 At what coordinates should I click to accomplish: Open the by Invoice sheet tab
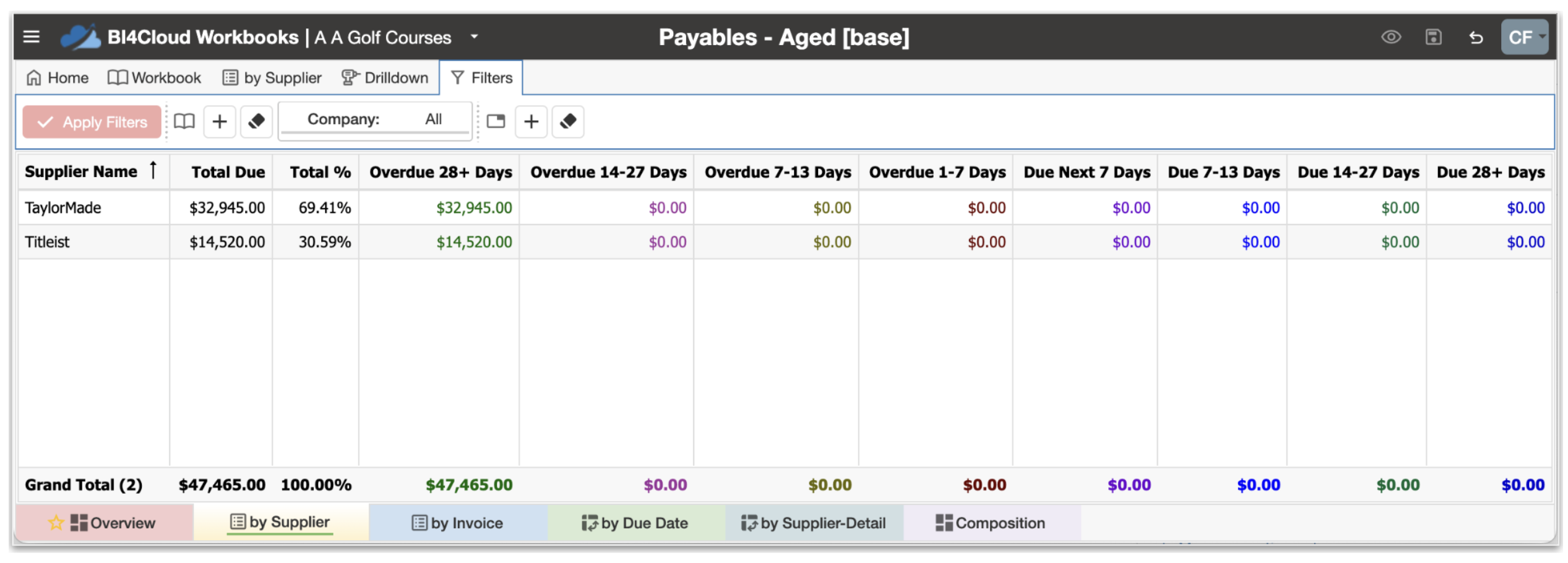coord(457,523)
